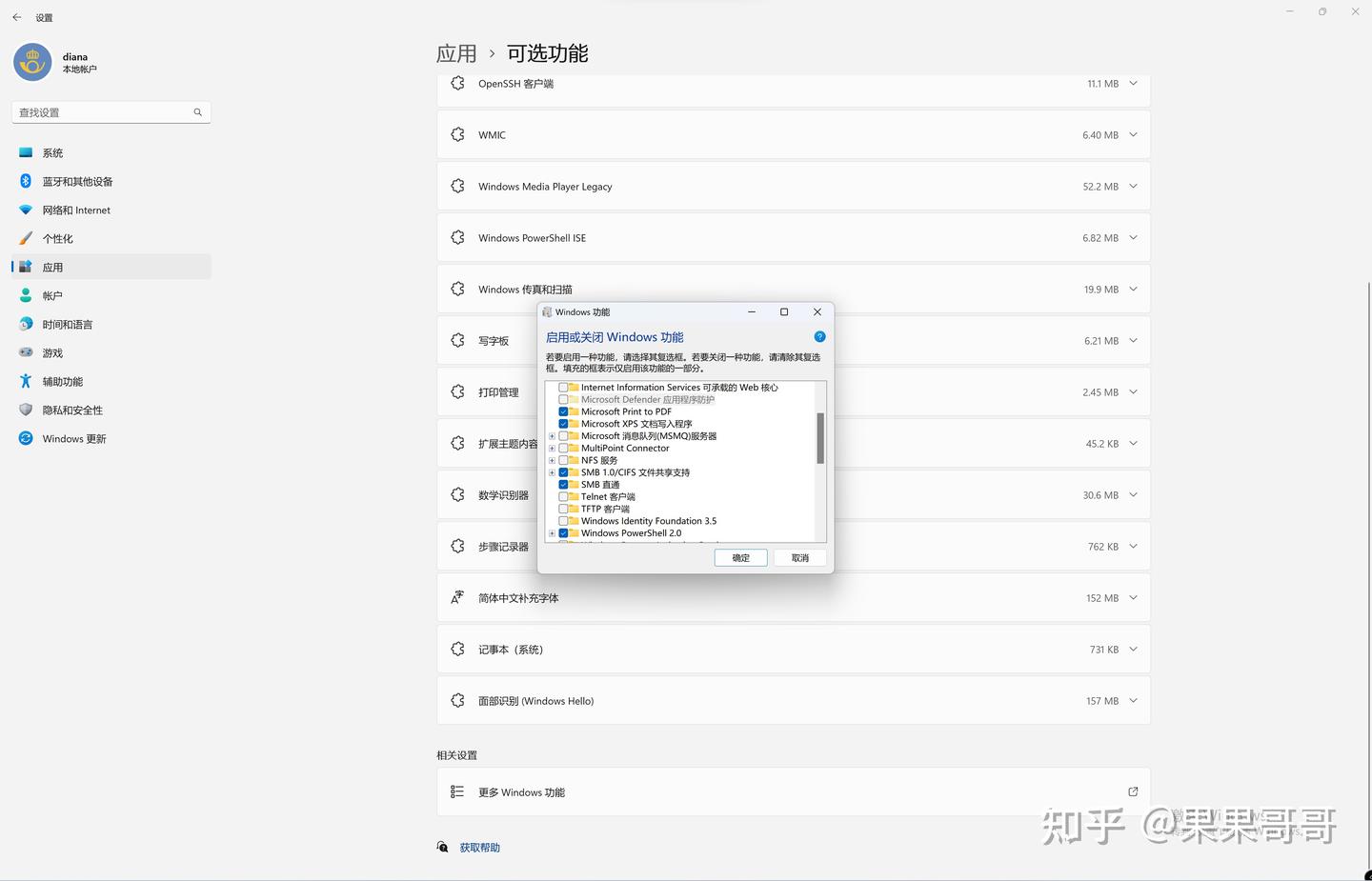The width and height of the screenshot is (1372, 881).
Task: Select 帐户 in the settings sidebar
Action: pyautogui.click(x=52, y=295)
